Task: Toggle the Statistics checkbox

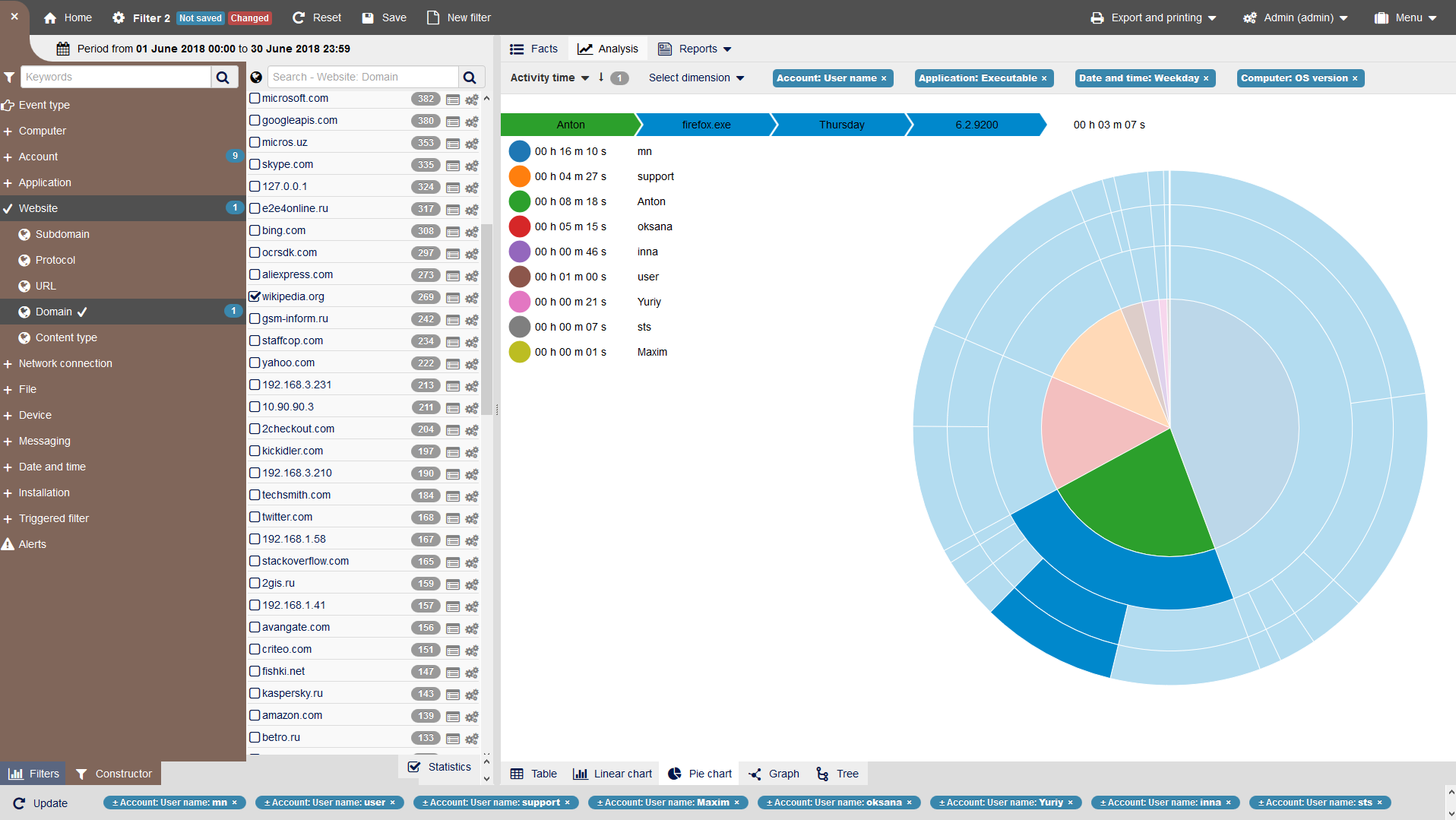Action: tap(414, 767)
